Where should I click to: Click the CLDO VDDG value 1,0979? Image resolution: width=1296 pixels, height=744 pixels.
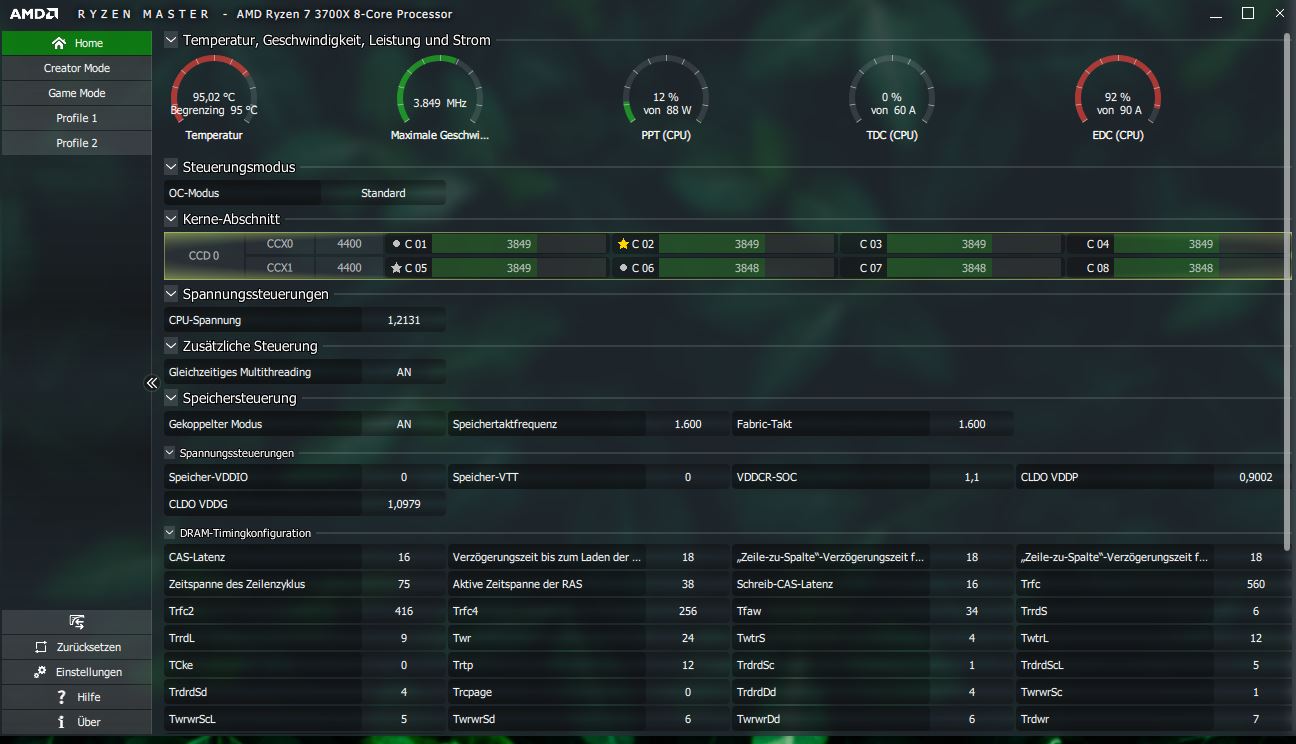point(404,504)
